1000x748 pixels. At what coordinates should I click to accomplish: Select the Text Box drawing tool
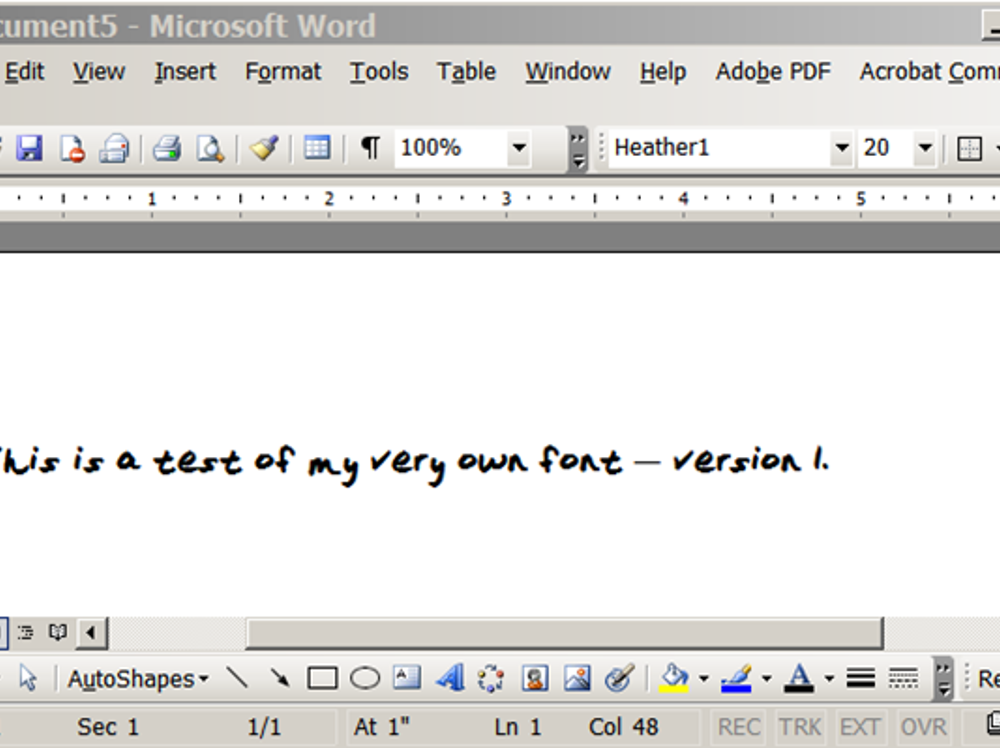click(x=406, y=678)
